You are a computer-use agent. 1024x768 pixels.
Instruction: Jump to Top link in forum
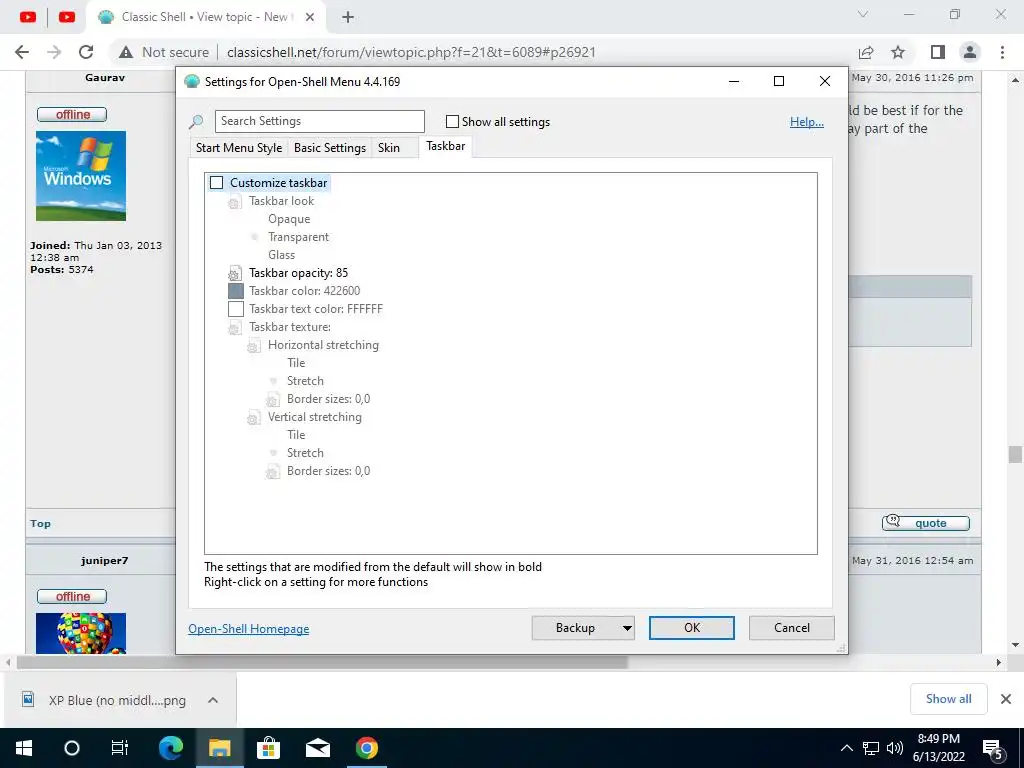[40, 524]
